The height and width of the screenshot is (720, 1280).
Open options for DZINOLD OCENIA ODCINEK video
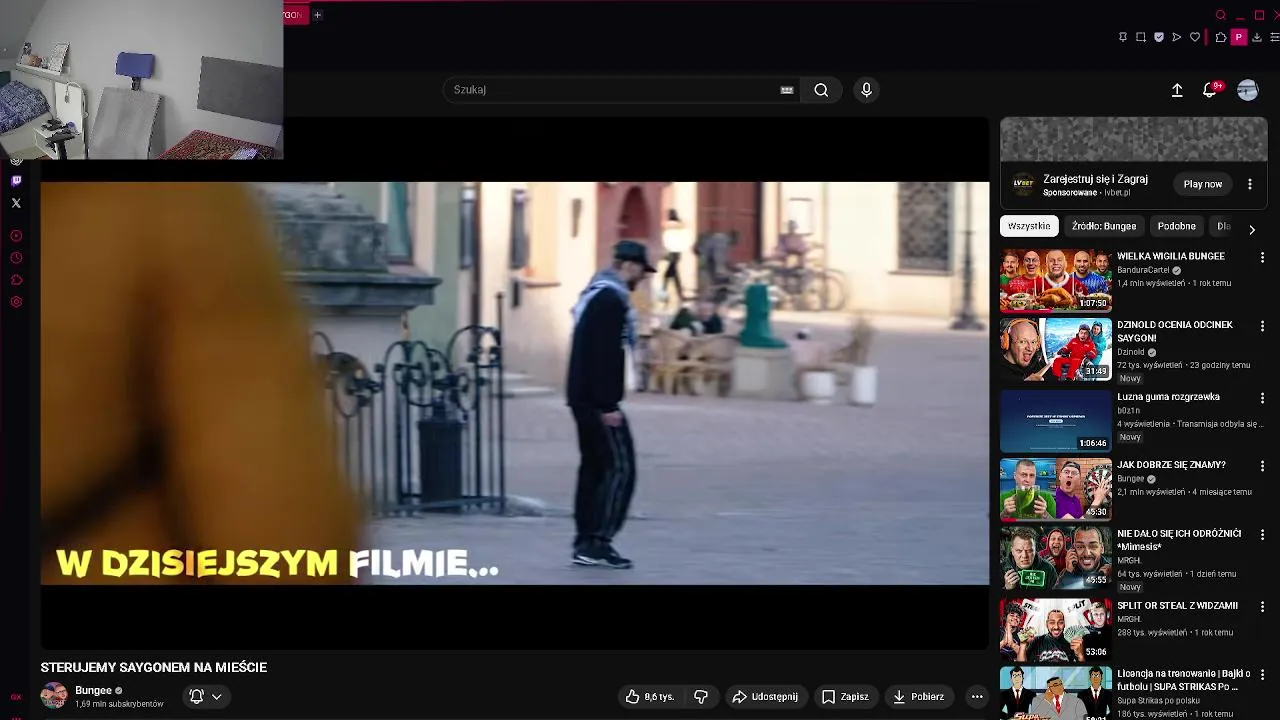tap(1262, 326)
